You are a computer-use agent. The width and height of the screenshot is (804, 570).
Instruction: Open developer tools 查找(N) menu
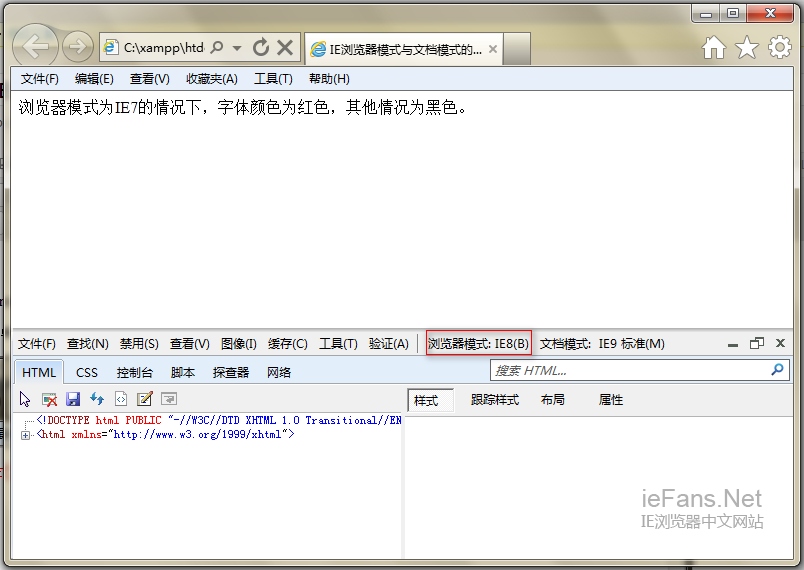click(88, 343)
